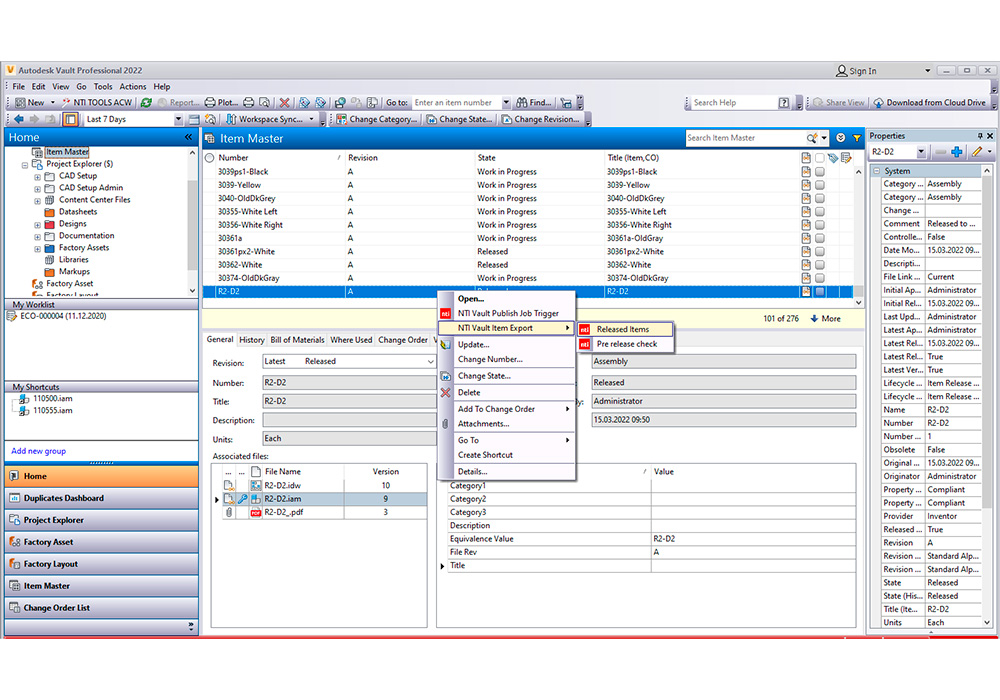Toggle the checkbox in the 30361a row
Screen dimensions: 1000x700
(820, 238)
